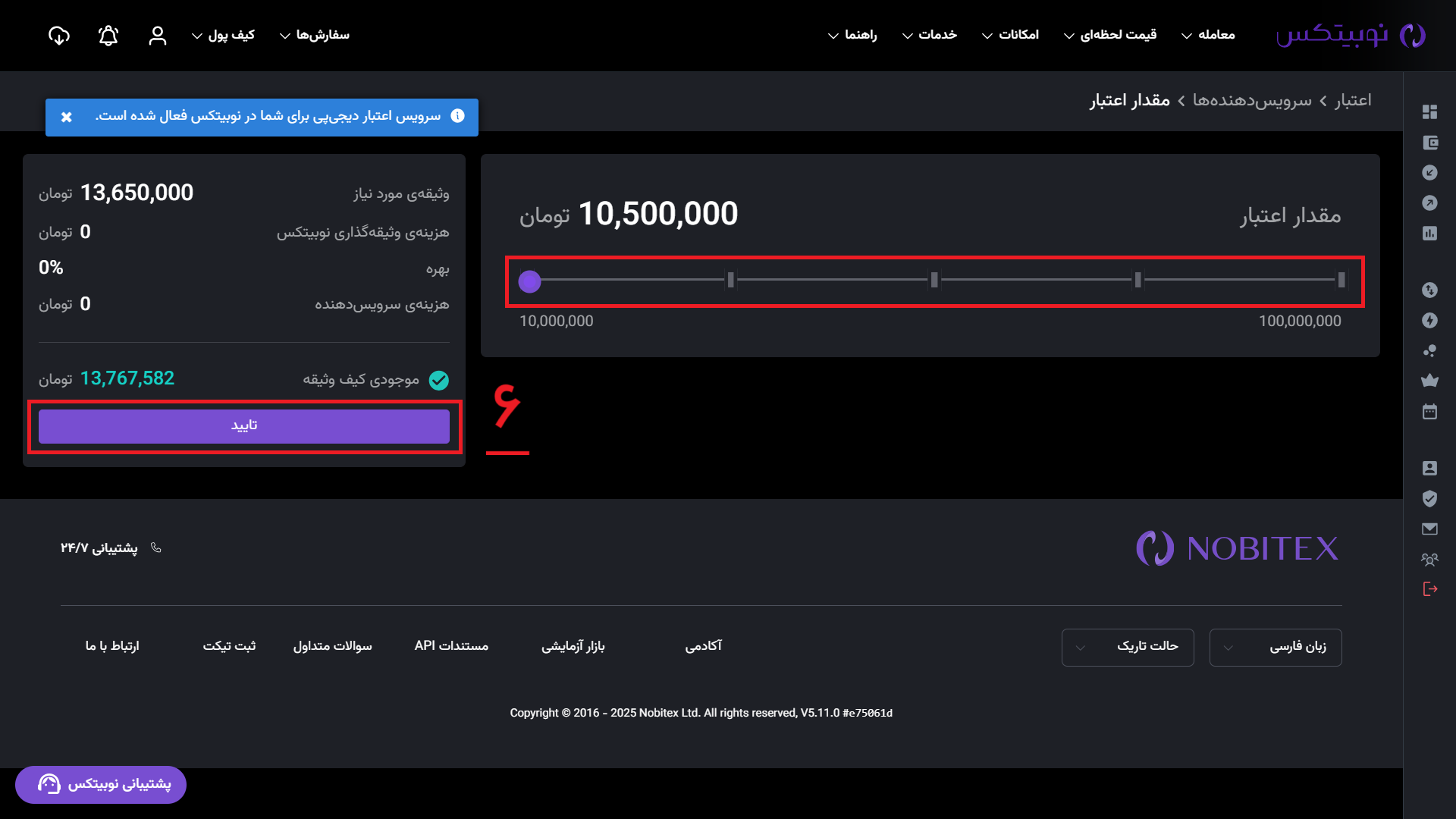This screenshot has width=1456, height=819.
Task: Open the profile card icon in sidebar
Action: coord(1429,469)
